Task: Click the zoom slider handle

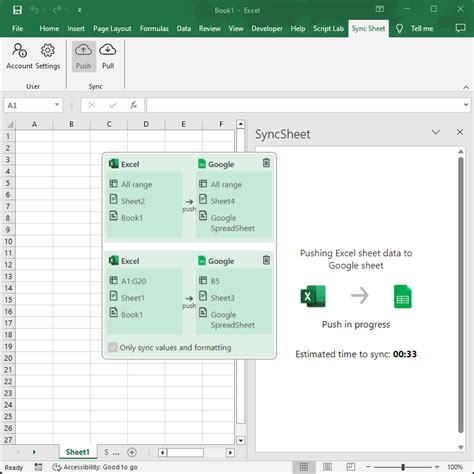Action: click(403, 467)
